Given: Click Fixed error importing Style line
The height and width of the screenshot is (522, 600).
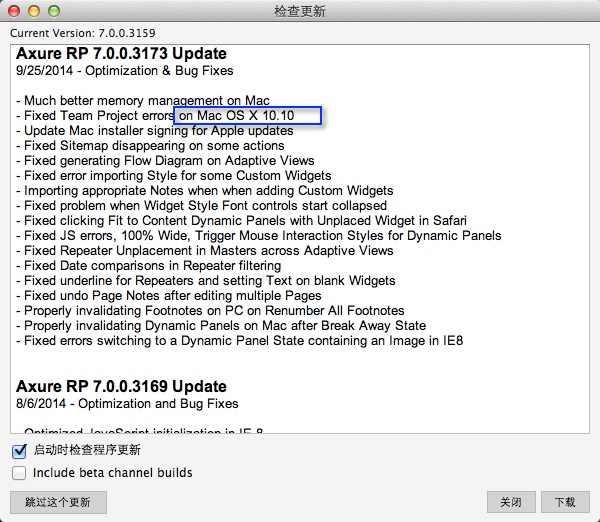Looking at the screenshot, I should click(174, 176).
